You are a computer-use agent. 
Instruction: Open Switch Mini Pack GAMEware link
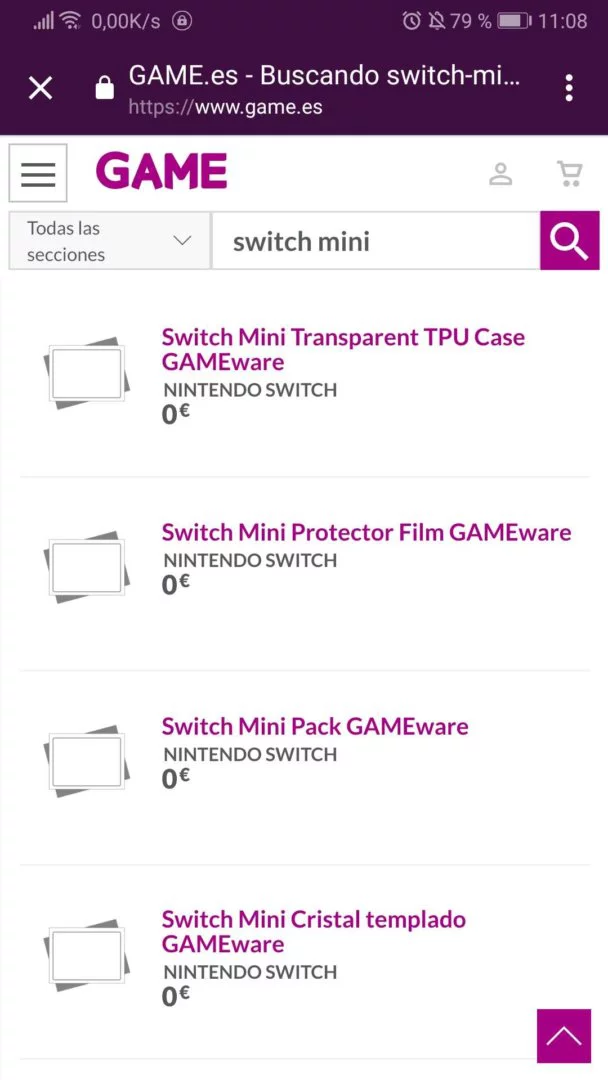click(x=315, y=726)
